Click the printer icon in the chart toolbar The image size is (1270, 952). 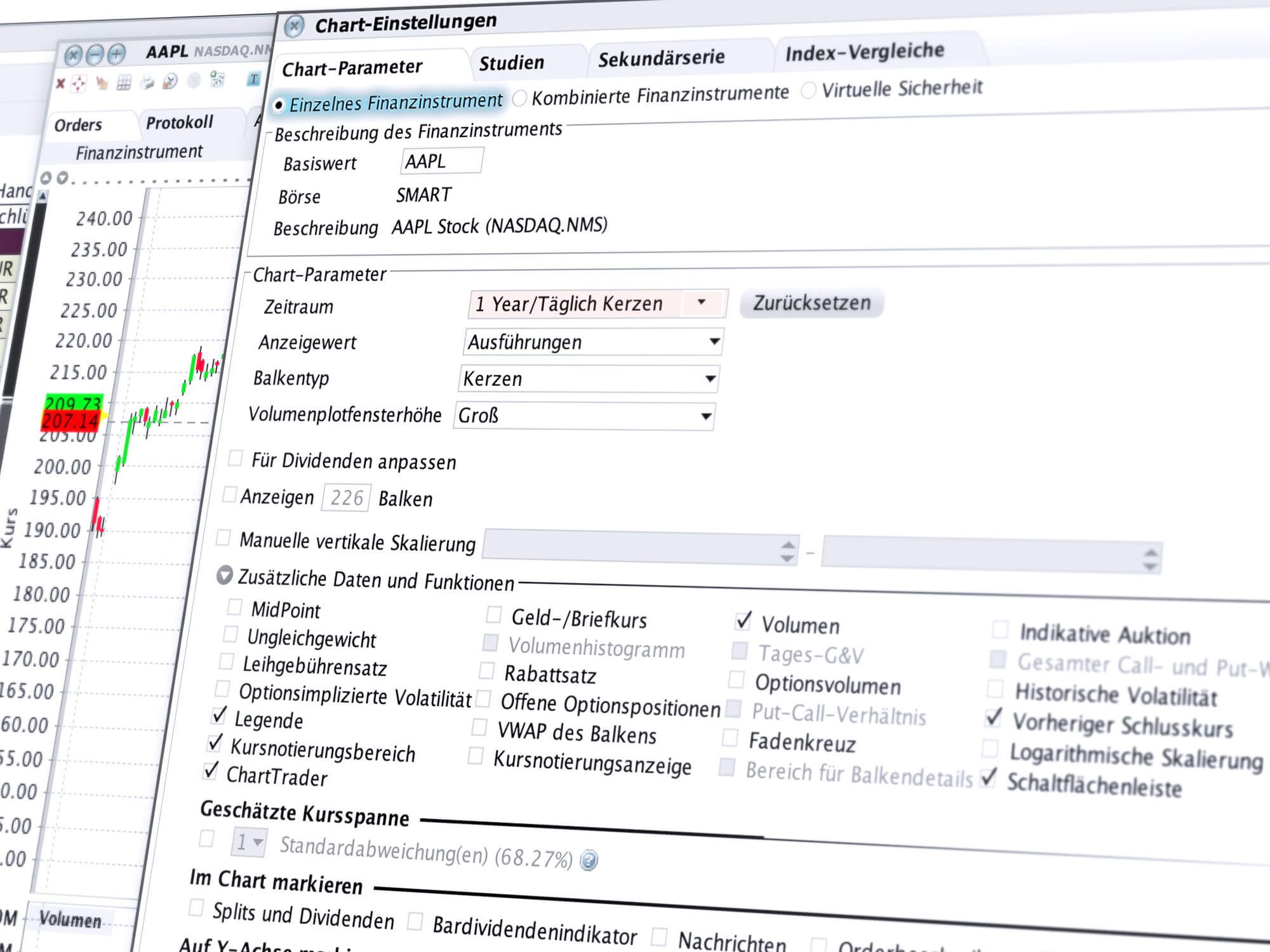[x=147, y=82]
